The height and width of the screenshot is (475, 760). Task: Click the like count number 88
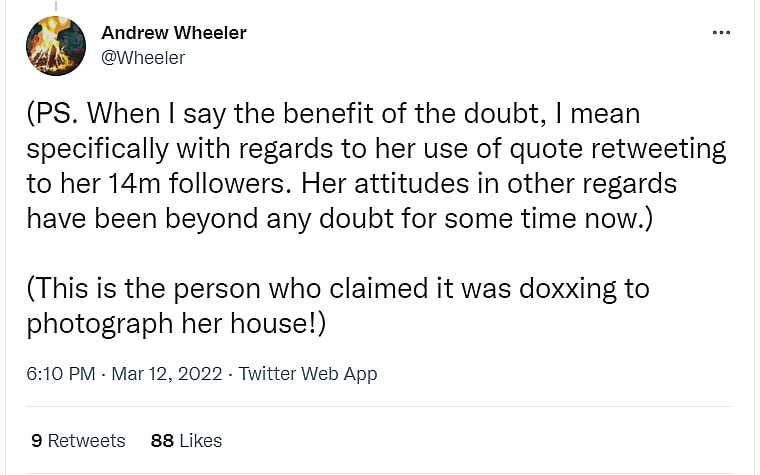click(162, 440)
